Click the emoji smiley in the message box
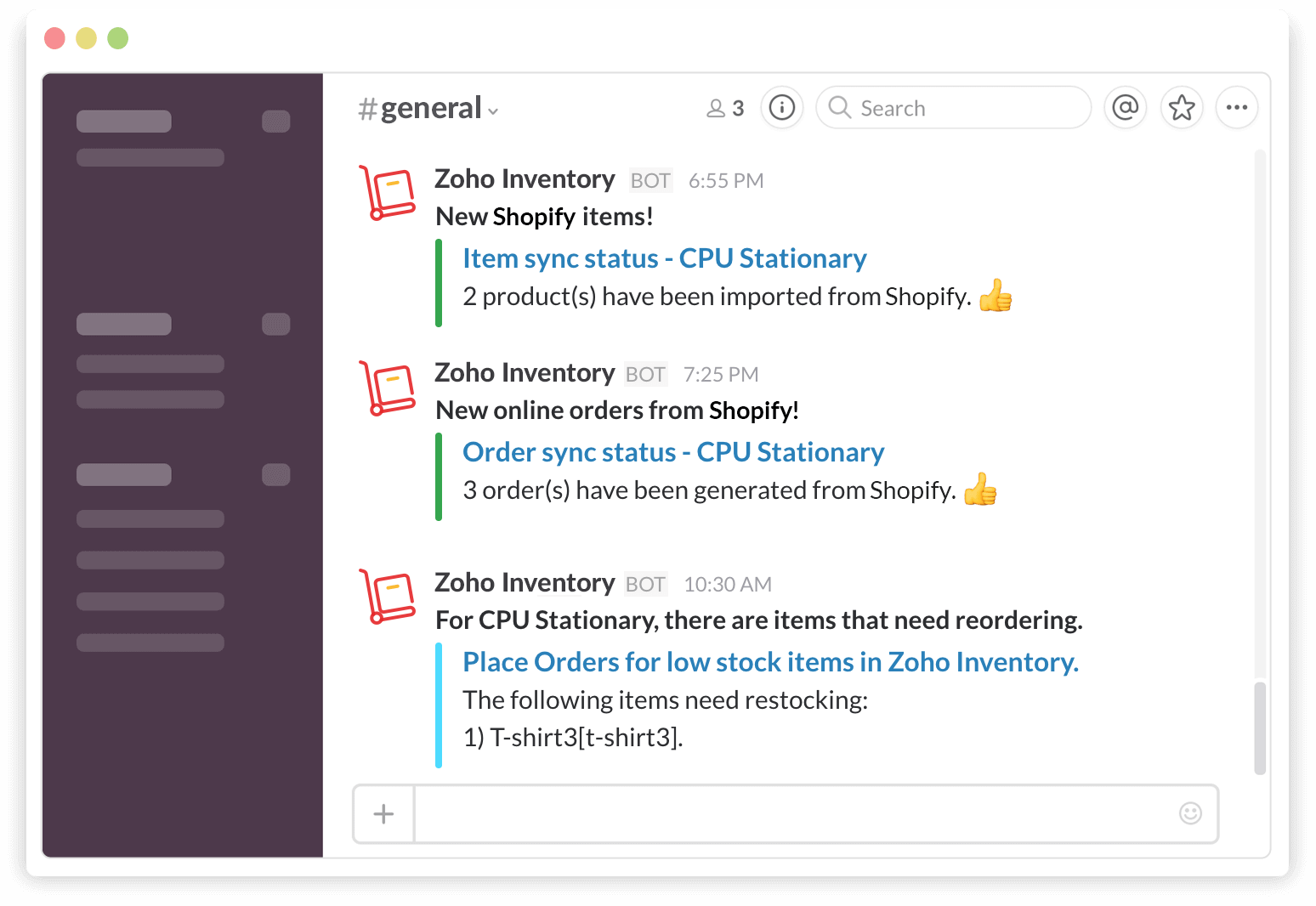The image size is (1316, 906). tap(1190, 813)
